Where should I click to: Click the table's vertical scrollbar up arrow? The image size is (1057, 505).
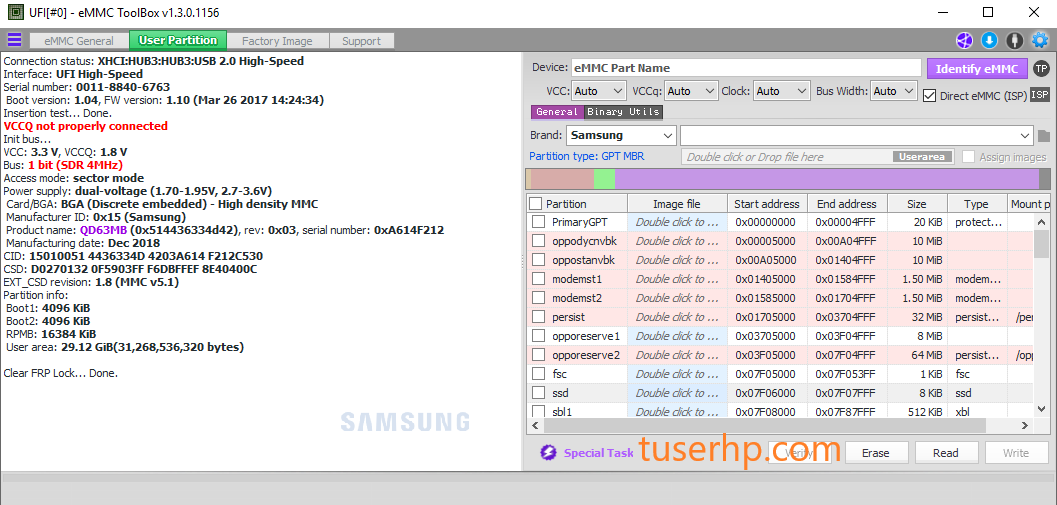click(1041, 222)
